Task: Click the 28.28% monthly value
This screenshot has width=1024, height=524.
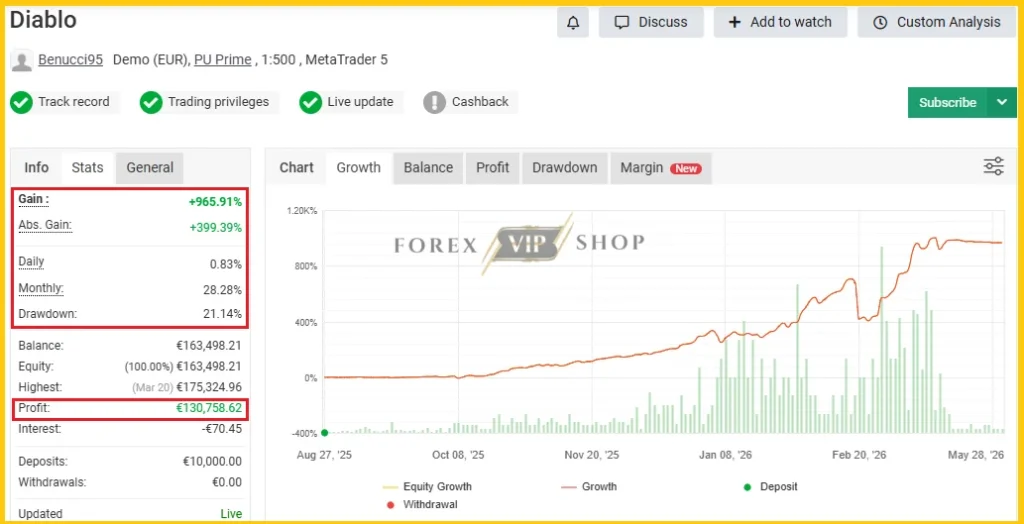Action: 222,290
